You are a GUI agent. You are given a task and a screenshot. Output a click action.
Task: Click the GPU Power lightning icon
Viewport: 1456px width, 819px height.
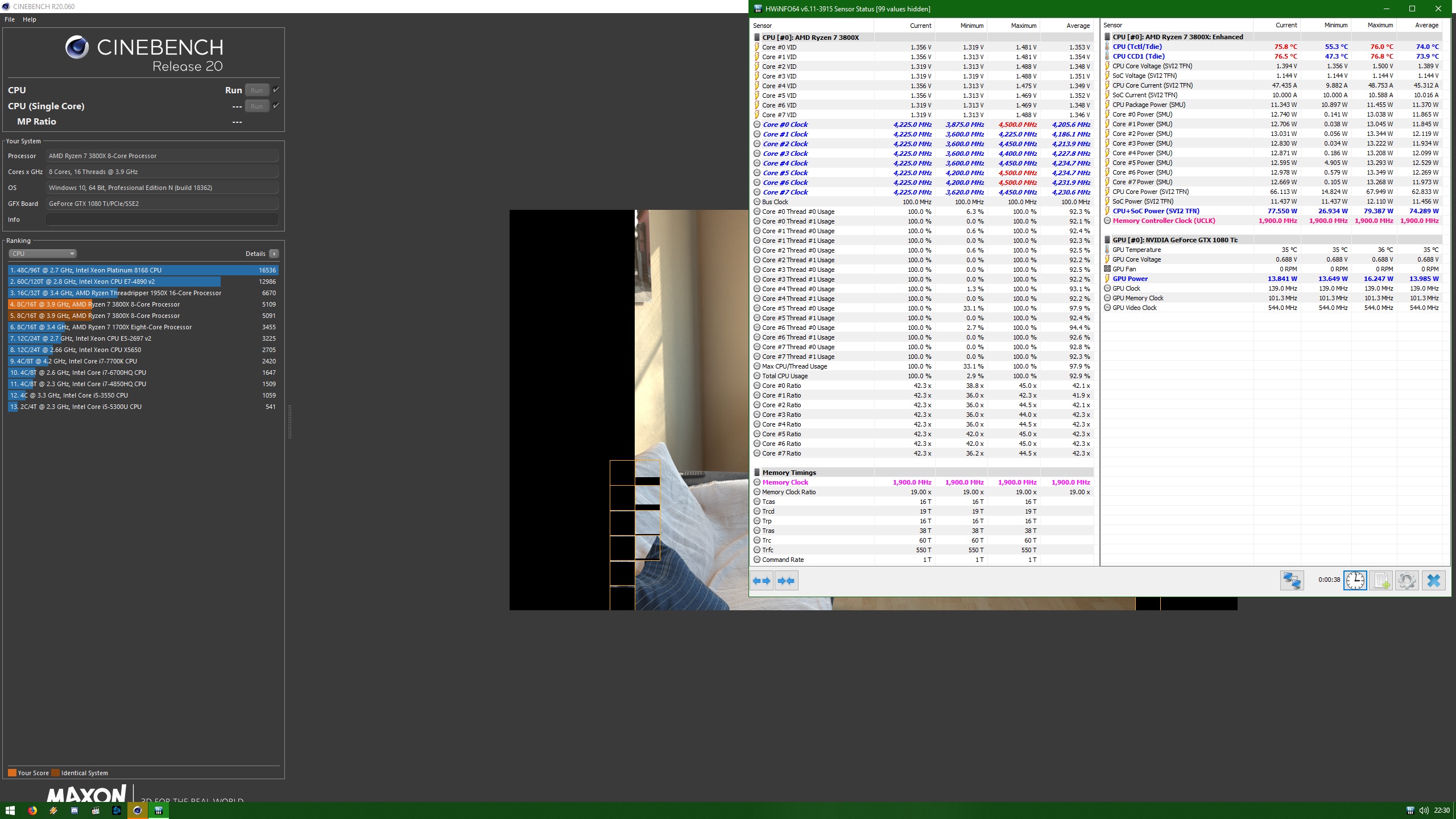click(1107, 279)
